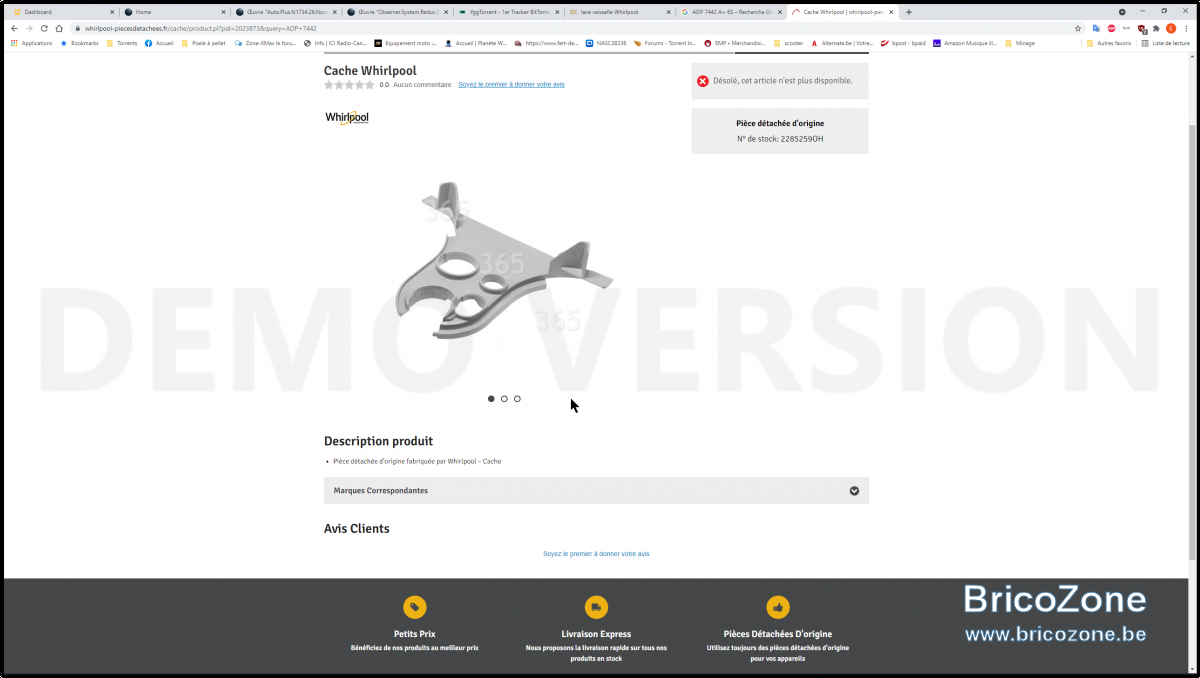Reload the page with the browser refresh icon
This screenshot has width=1200, height=678.
44,28
